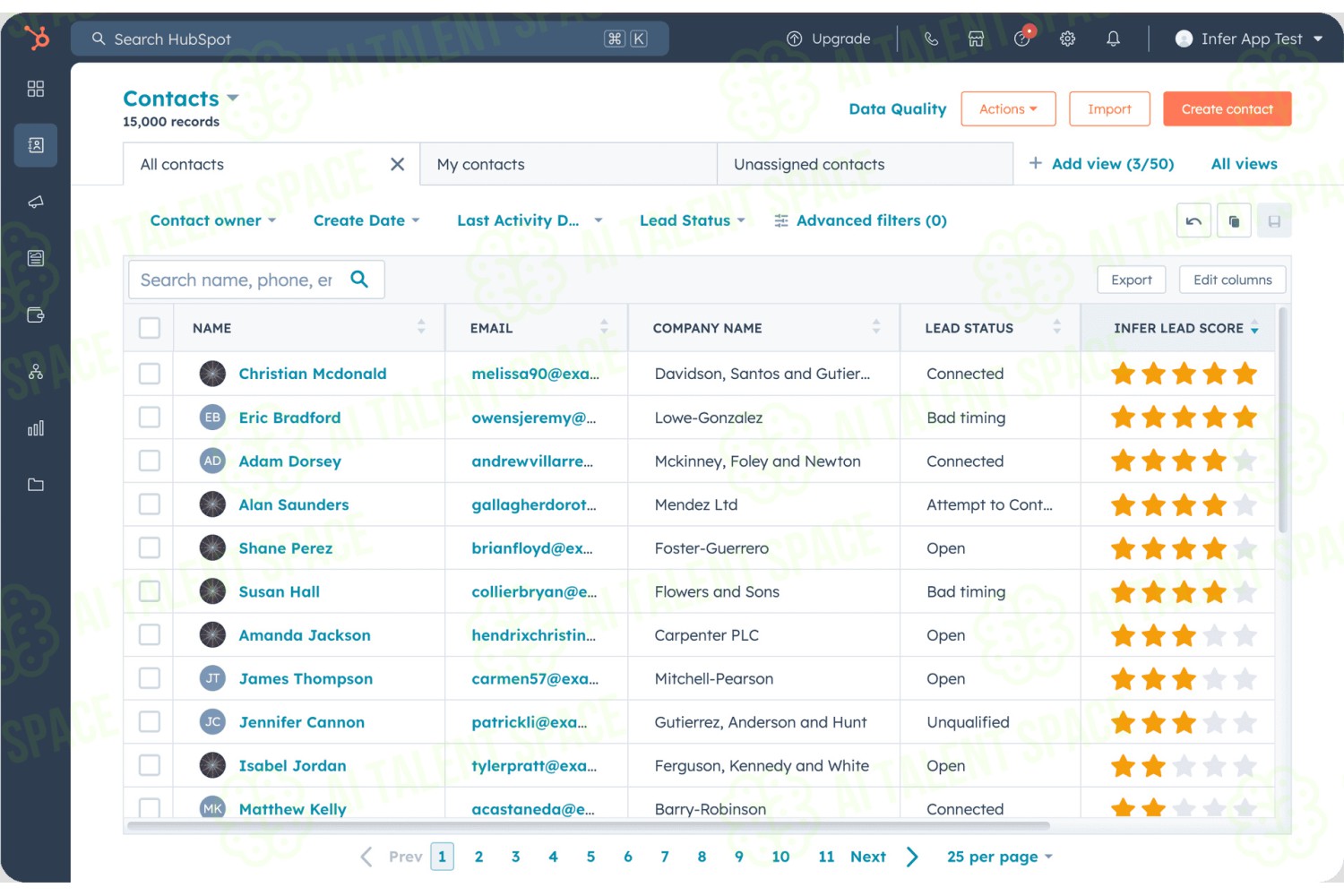Click the Import button

point(1109,109)
